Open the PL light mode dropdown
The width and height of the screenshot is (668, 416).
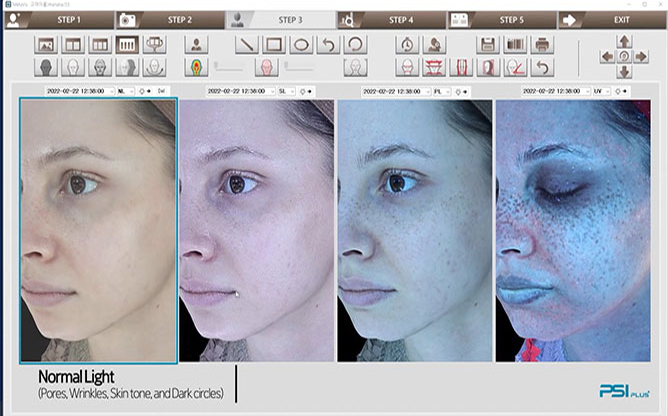tap(442, 92)
